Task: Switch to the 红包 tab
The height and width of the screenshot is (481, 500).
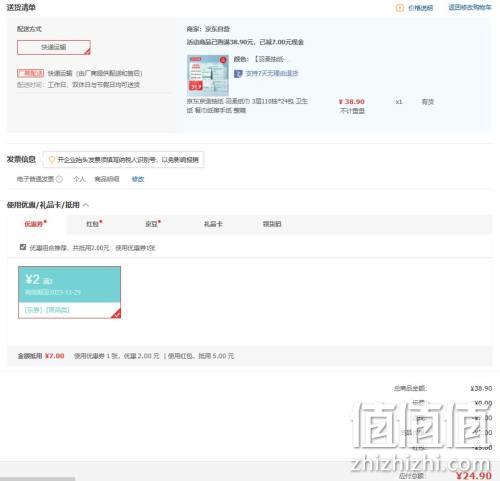Action: click(94, 224)
